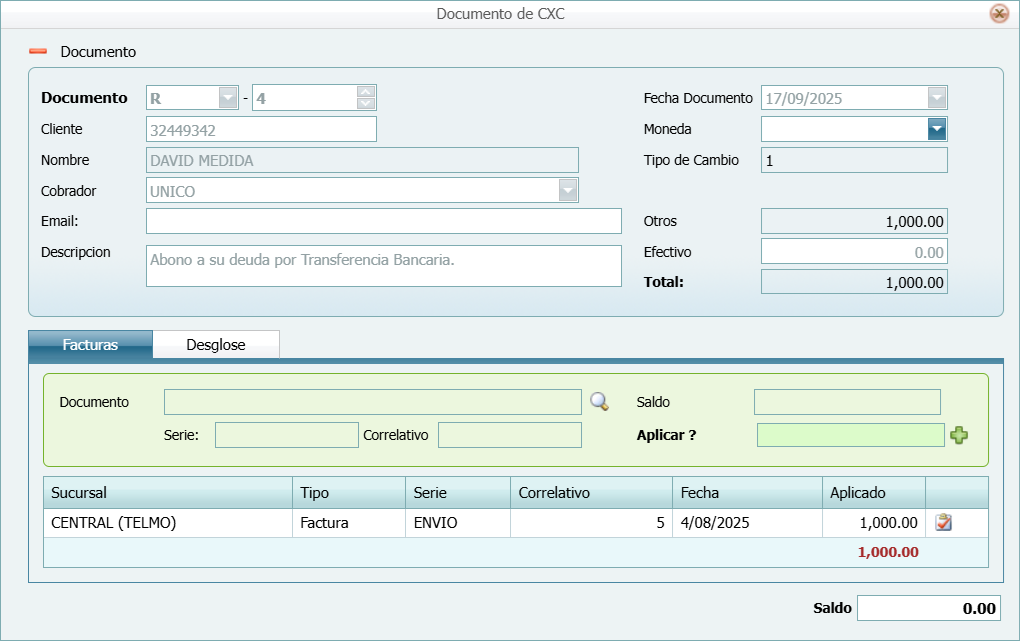Switch to the Desglose tab
Viewport: 1020px width, 641px height.
pos(215,345)
